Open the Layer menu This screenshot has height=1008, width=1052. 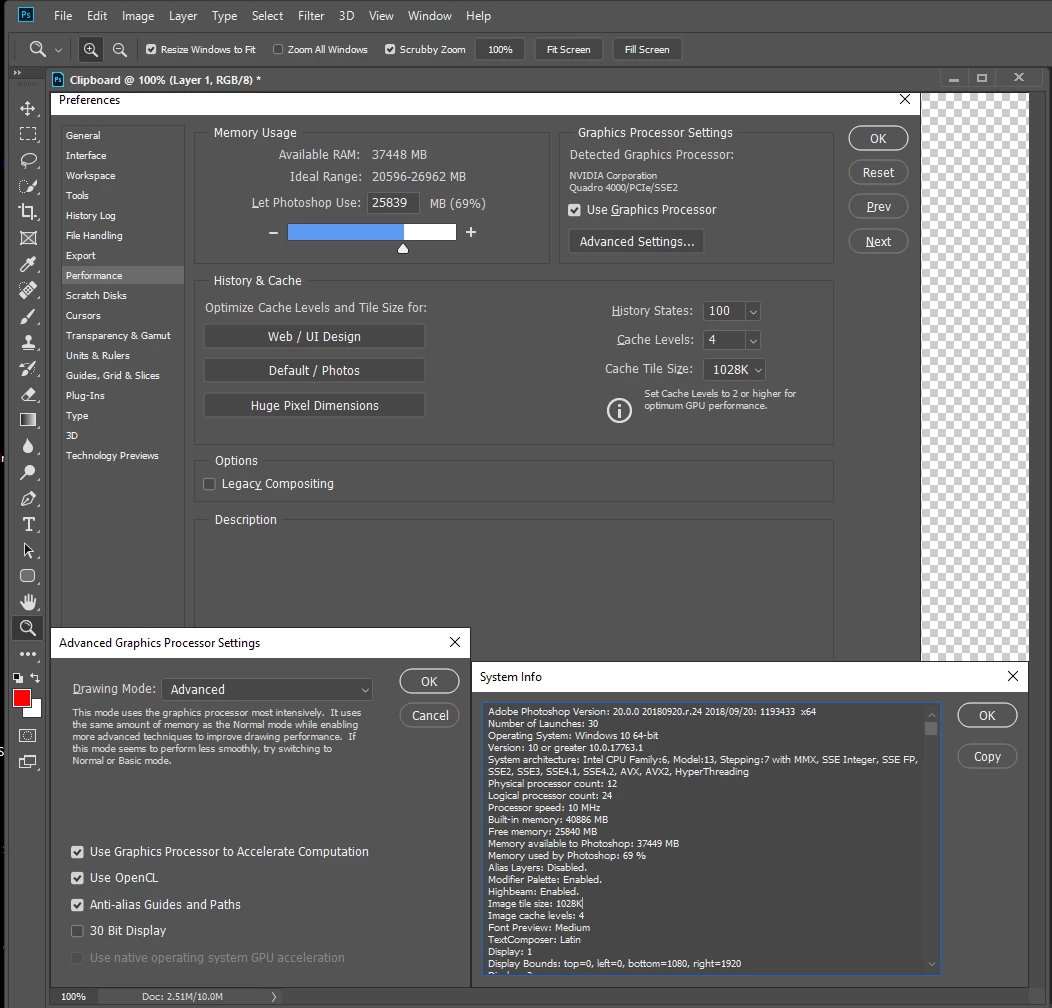click(182, 15)
